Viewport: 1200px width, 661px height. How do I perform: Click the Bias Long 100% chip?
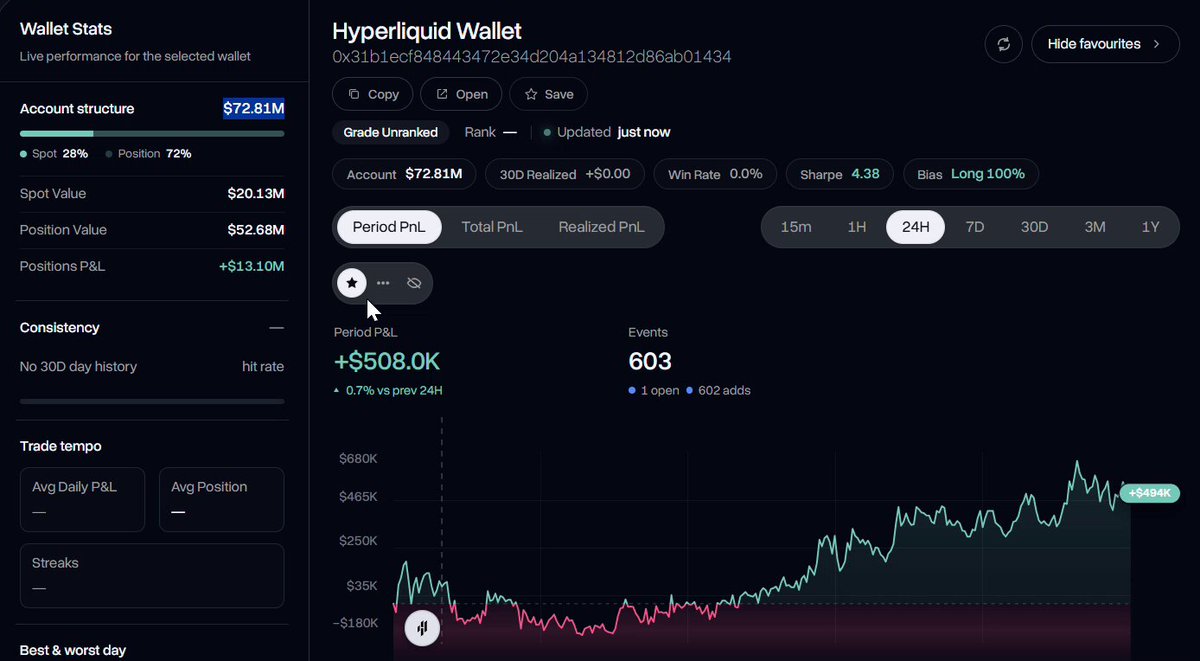click(x=971, y=174)
